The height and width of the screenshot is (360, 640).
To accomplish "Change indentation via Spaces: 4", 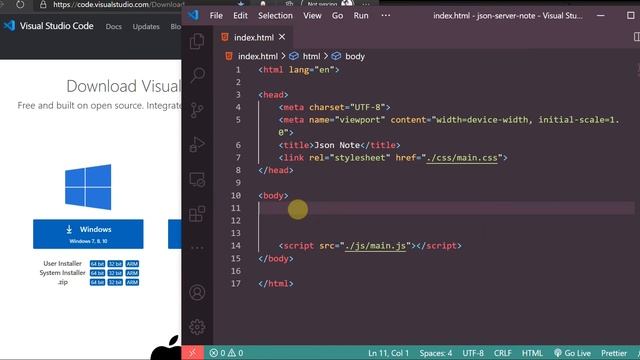I will point(436,353).
